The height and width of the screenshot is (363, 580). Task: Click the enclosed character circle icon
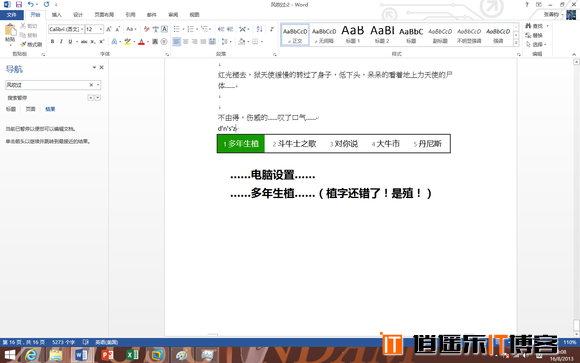164,41
